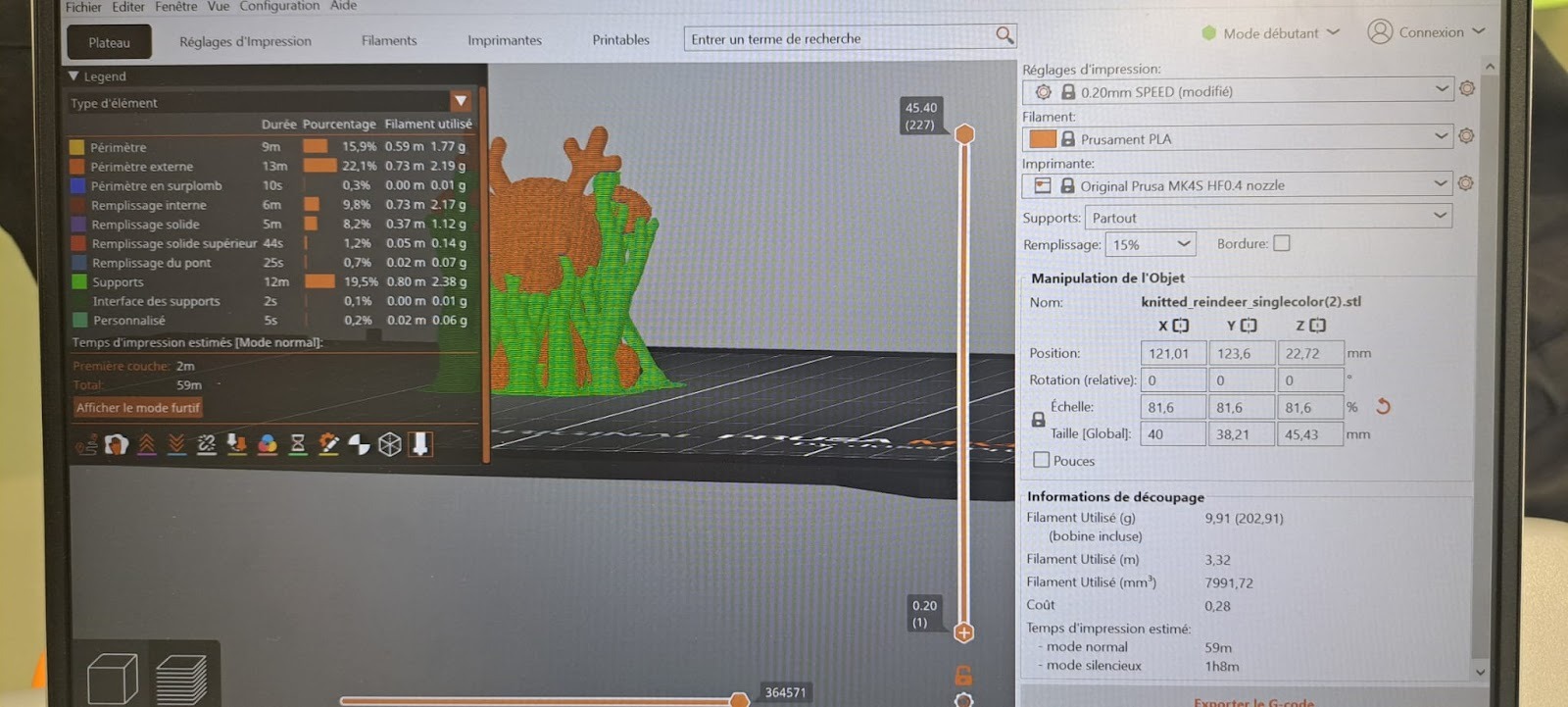Toggle the travel moves icon in legend toolbar
The width and height of the screenshot is (1568, 707).
87,445
